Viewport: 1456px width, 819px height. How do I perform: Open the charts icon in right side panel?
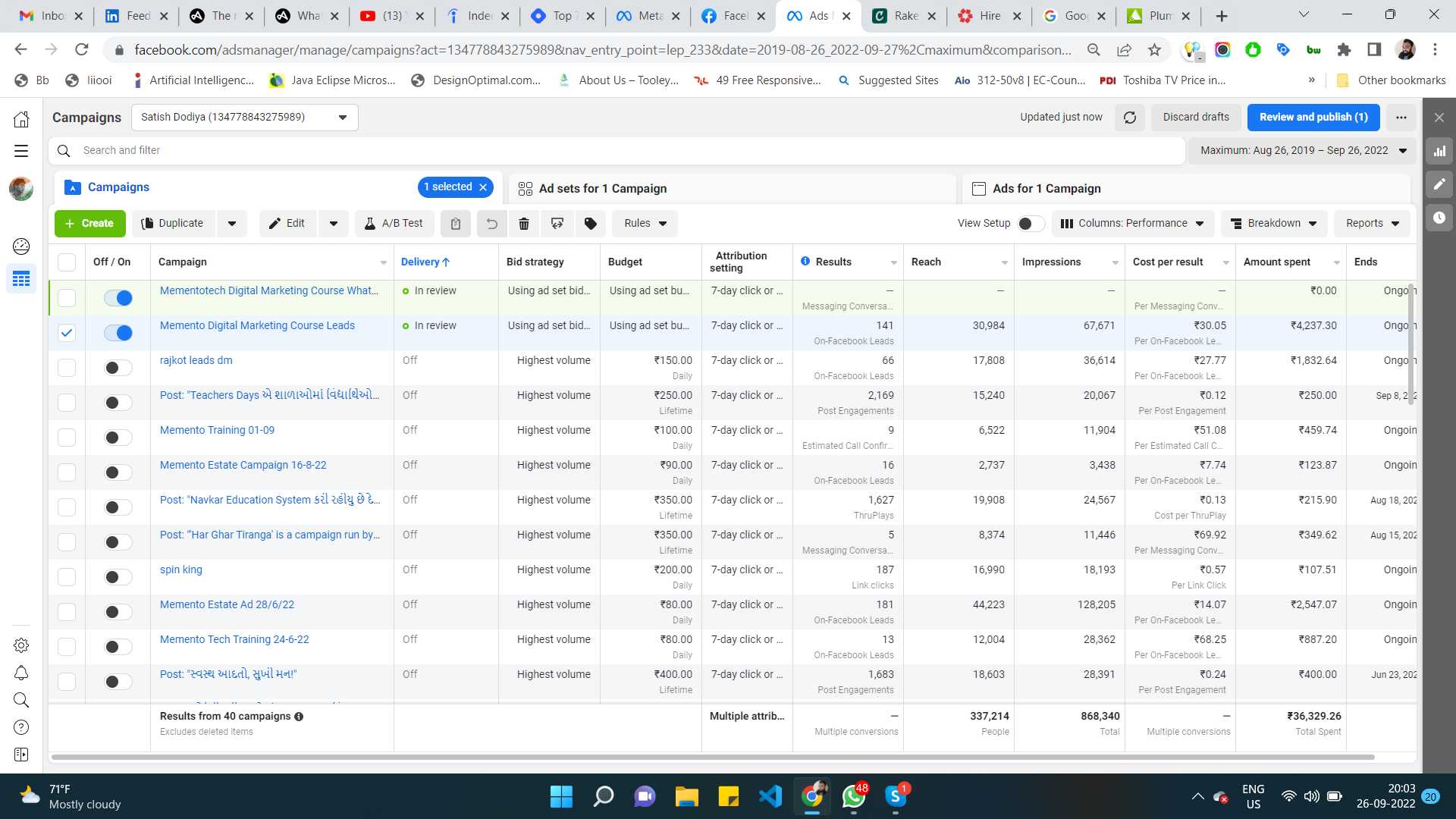1439,151
